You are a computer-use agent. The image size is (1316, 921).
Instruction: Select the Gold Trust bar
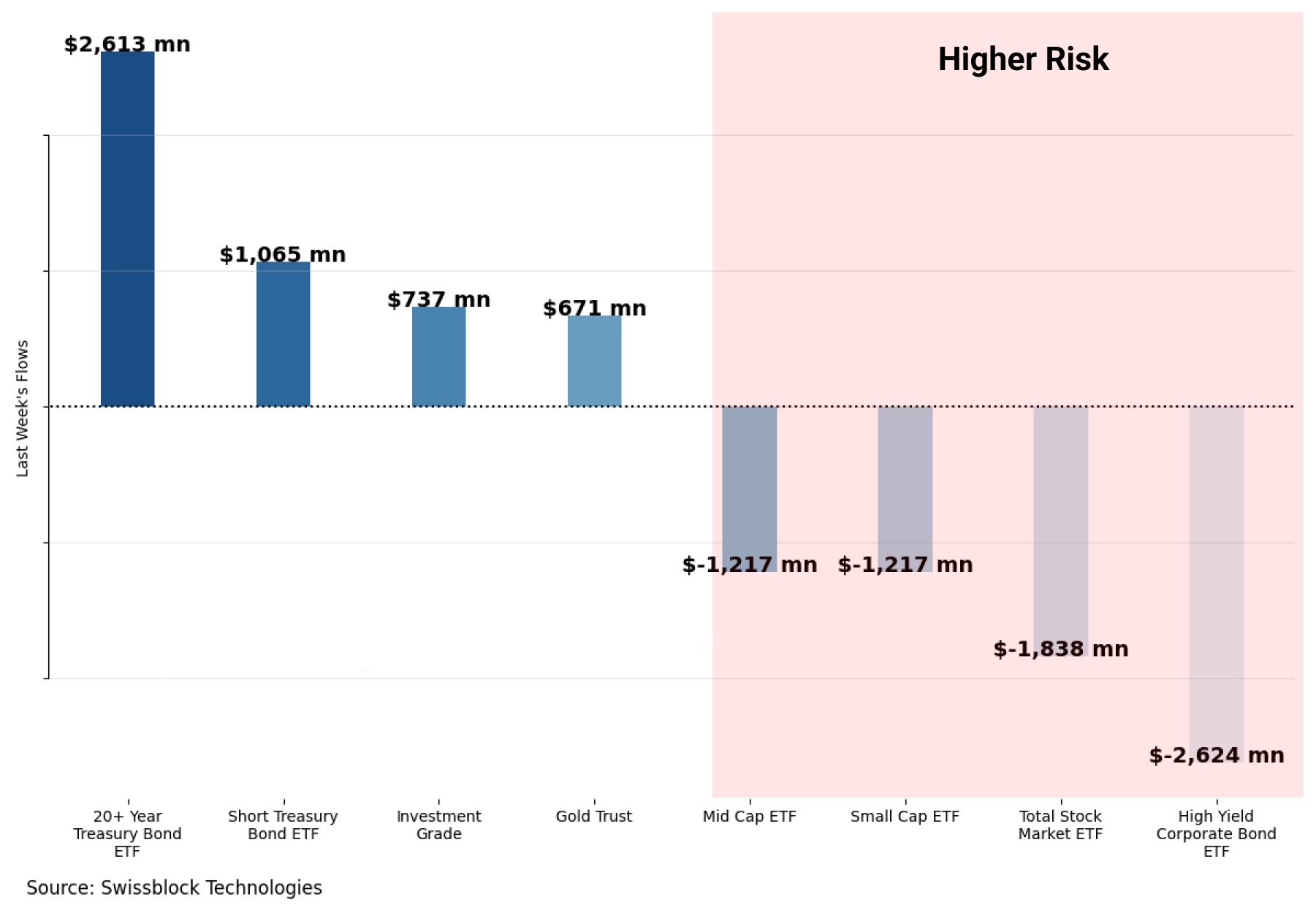click(595, 362)
